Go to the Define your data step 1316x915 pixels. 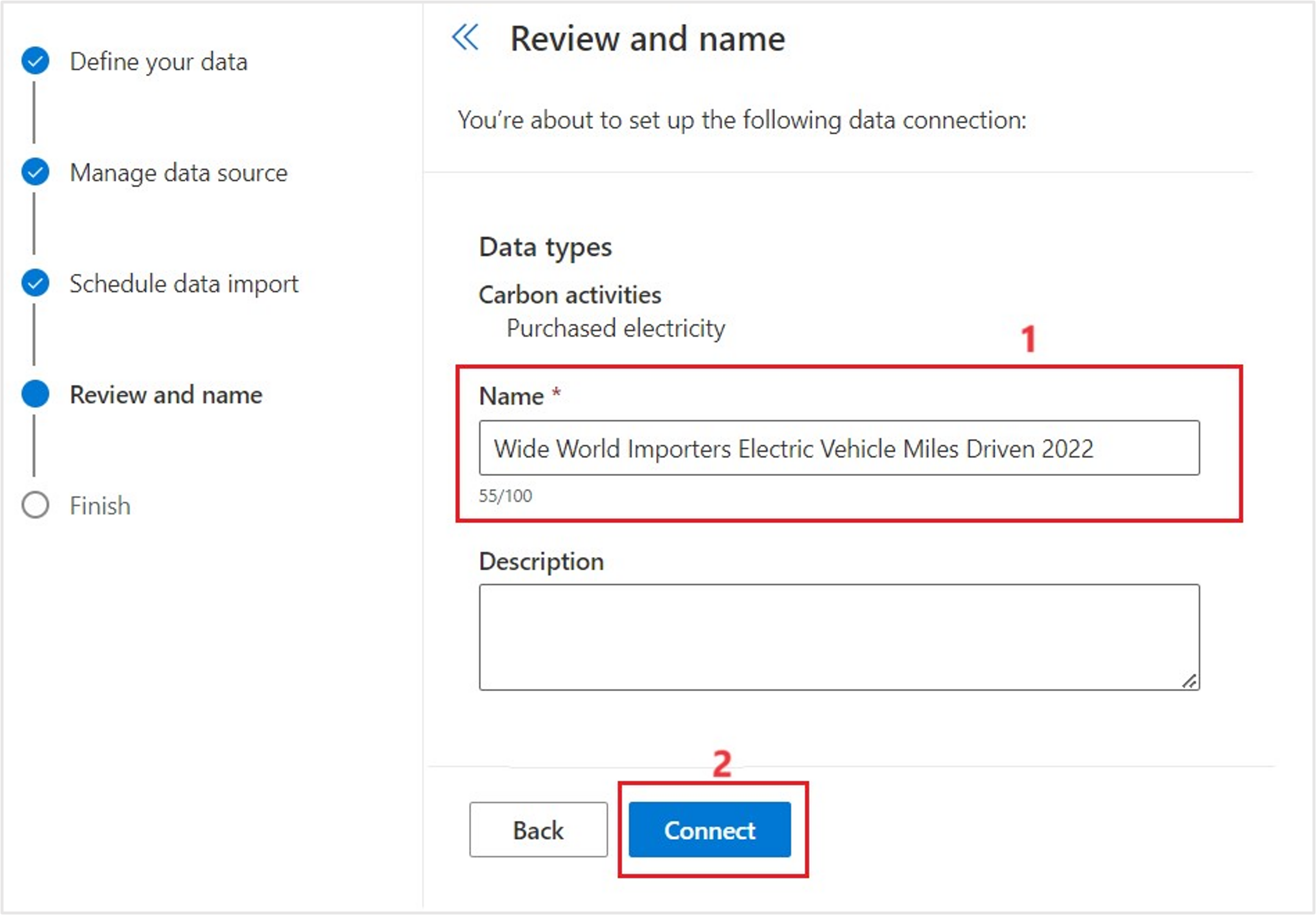coord(158,62)
